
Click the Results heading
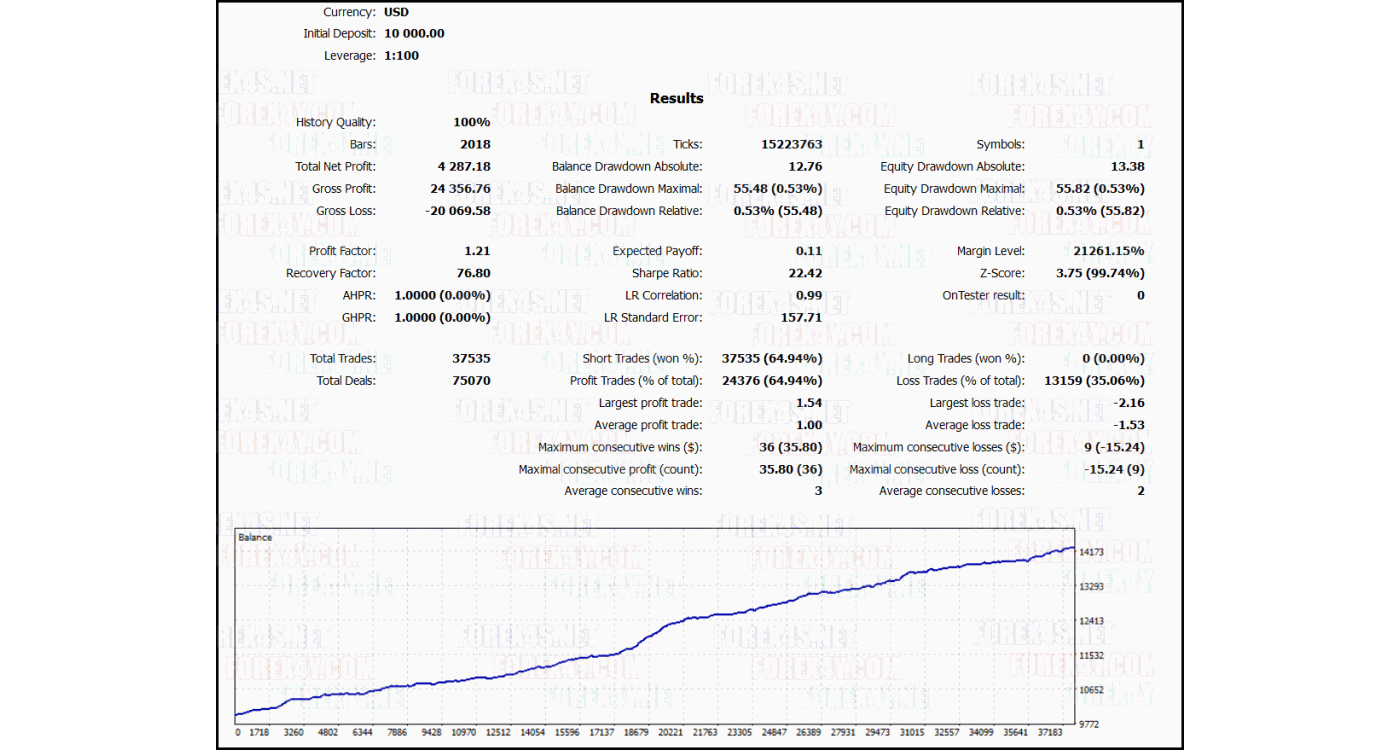pos(676,98)
